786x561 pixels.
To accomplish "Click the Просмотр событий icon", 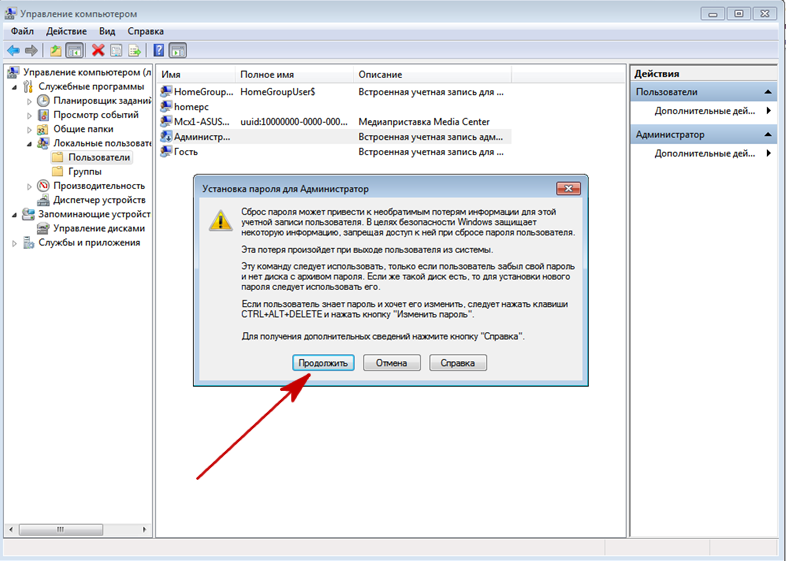I will [44, 115].
